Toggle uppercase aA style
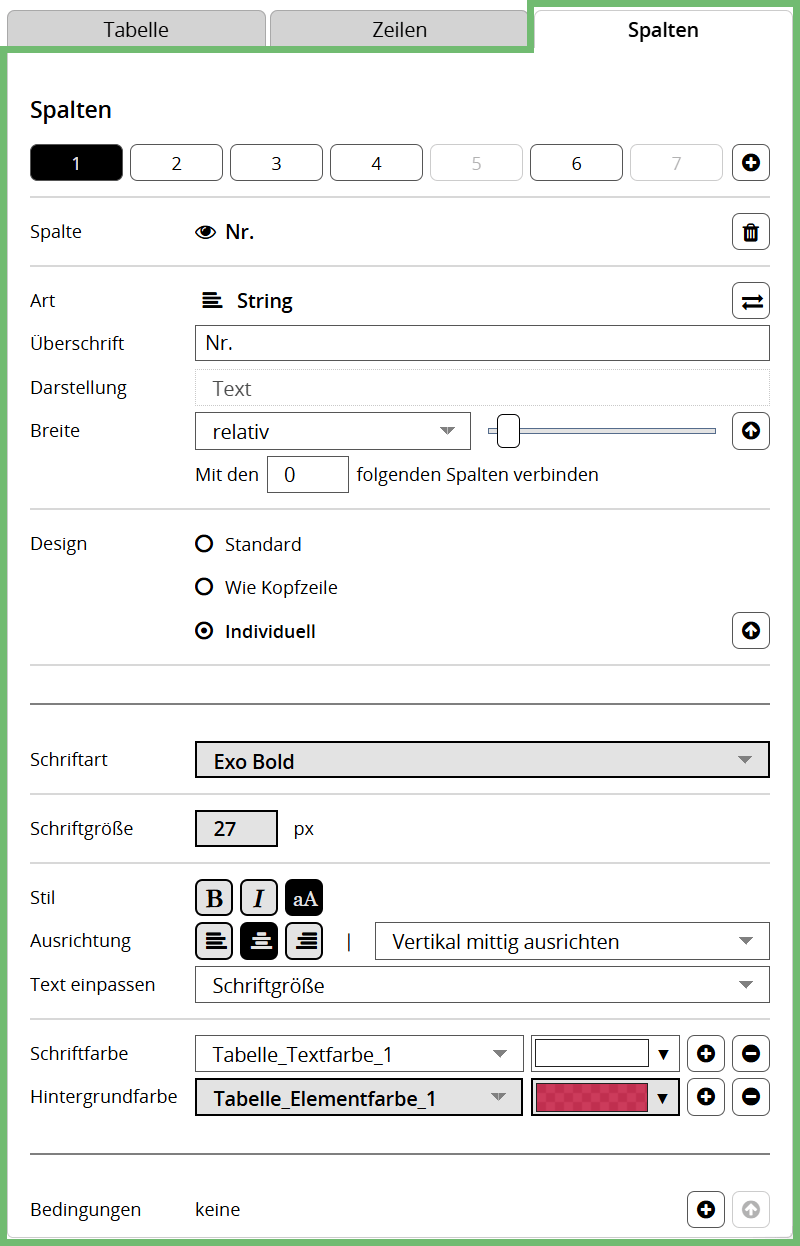 click(x=304, y=898)
